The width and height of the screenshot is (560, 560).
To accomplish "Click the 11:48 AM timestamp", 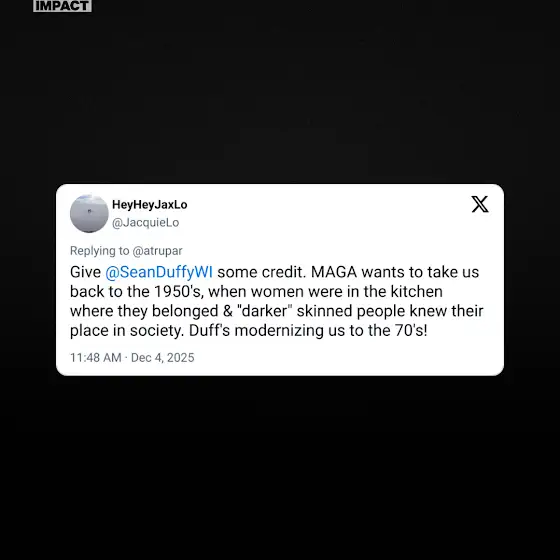I will tap(96, 358).
